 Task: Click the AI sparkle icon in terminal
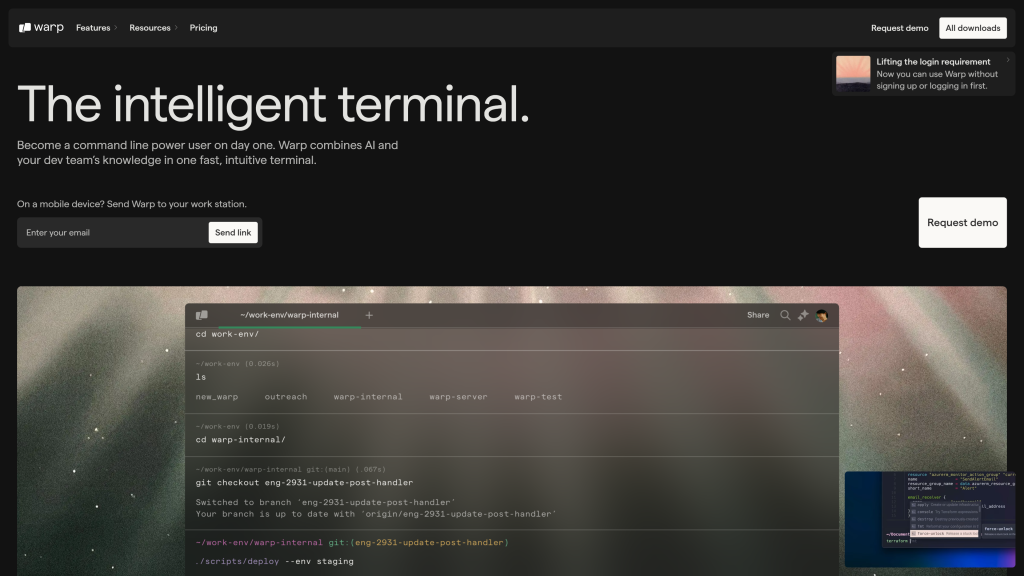tap(803, 315)
